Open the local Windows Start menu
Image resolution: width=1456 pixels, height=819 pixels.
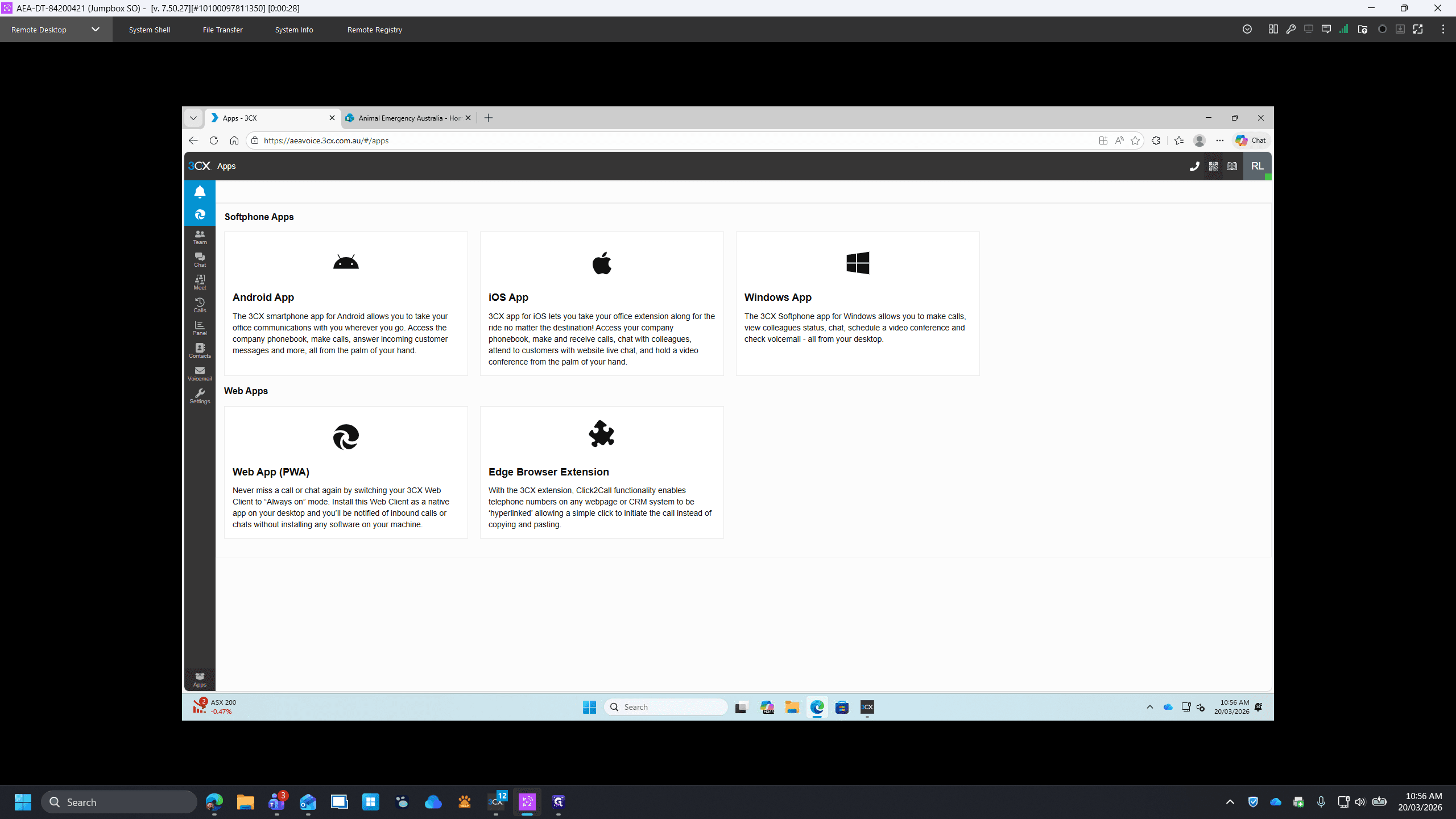(x=23, y=802)
